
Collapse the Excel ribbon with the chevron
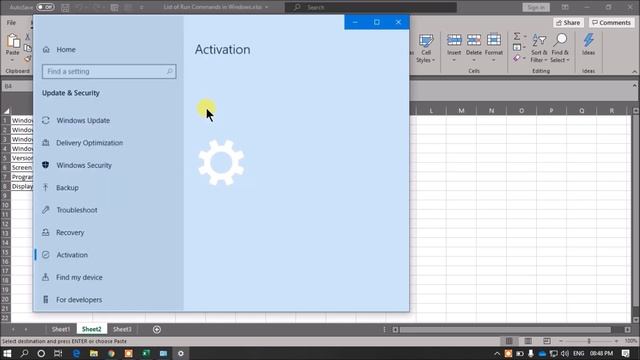click(x=634, y=71)
